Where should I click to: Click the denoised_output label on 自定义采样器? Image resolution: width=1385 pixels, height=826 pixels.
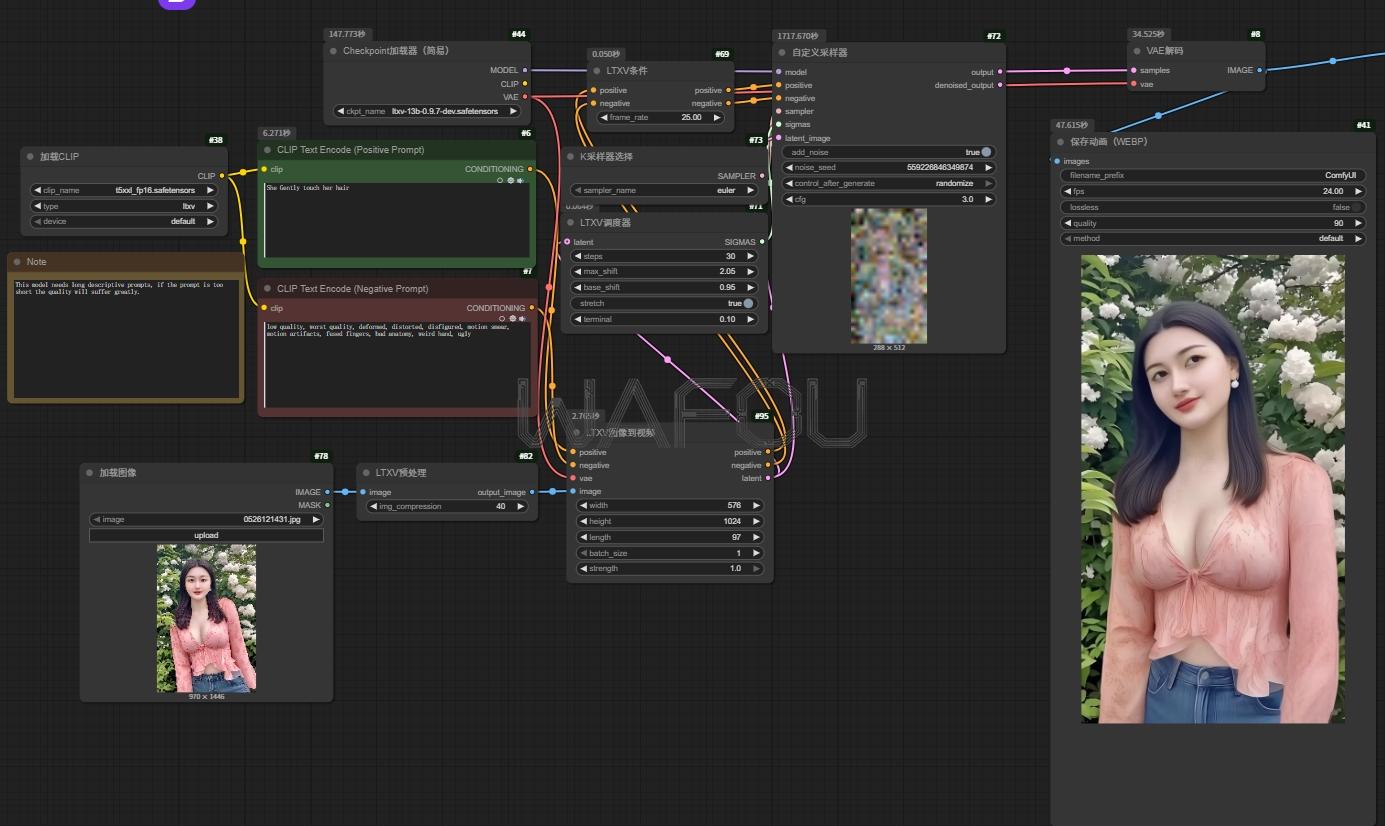964,85
